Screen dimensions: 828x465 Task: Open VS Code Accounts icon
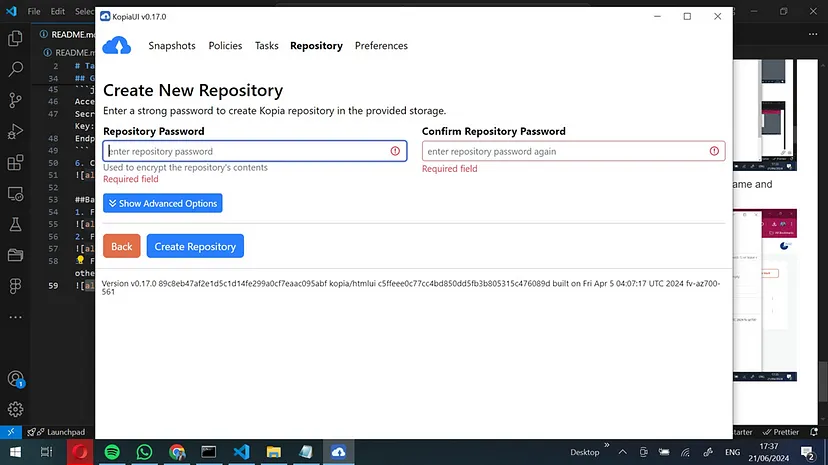pos(15,379)
